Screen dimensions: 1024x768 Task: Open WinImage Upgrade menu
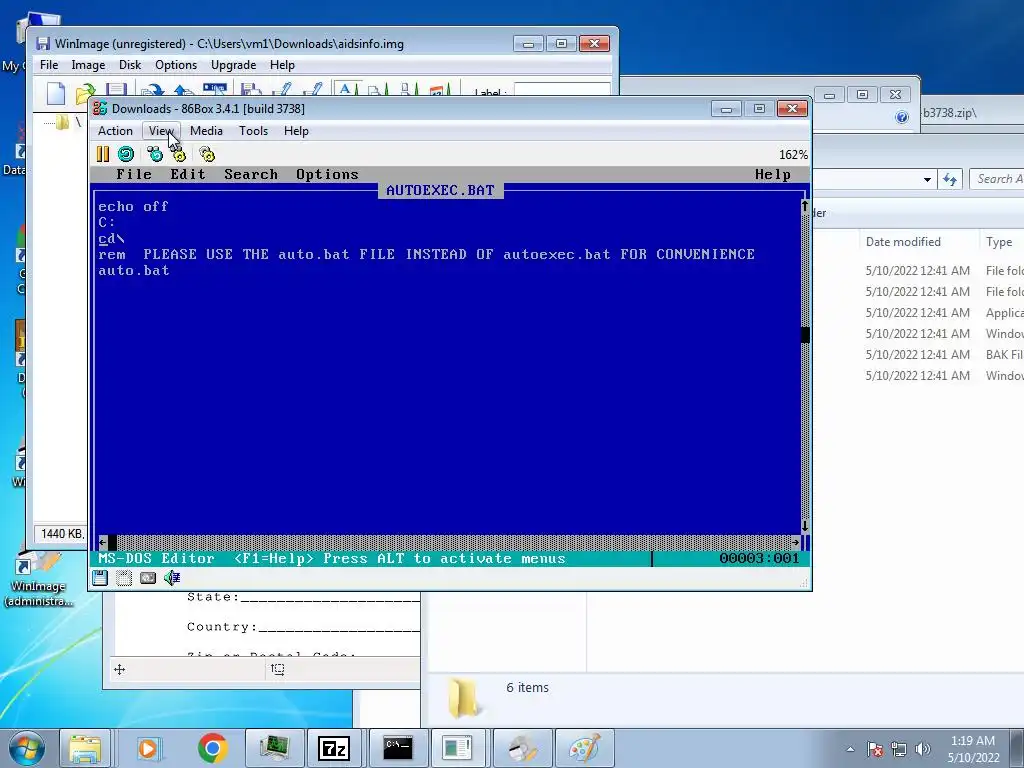pos(233,65)
